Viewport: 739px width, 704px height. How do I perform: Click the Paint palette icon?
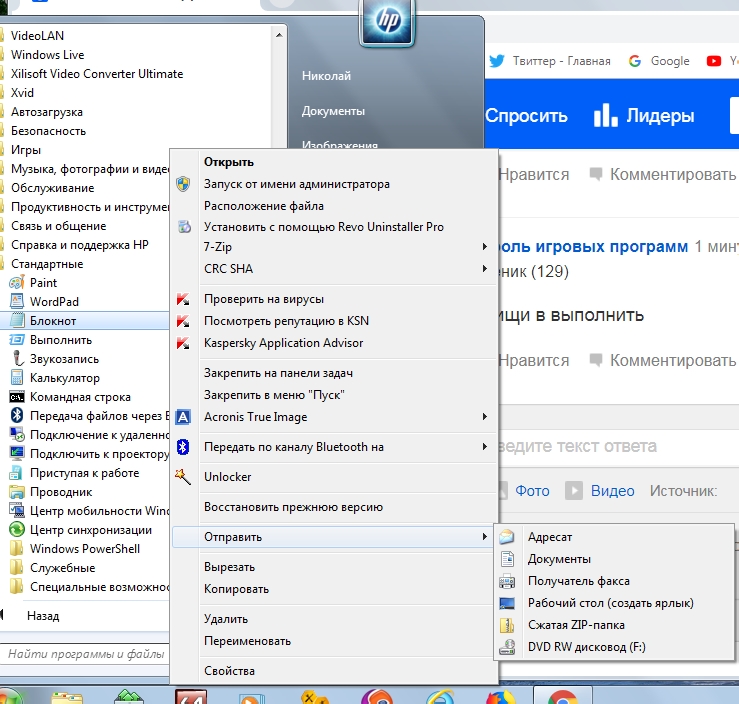[x=17, y=283]
